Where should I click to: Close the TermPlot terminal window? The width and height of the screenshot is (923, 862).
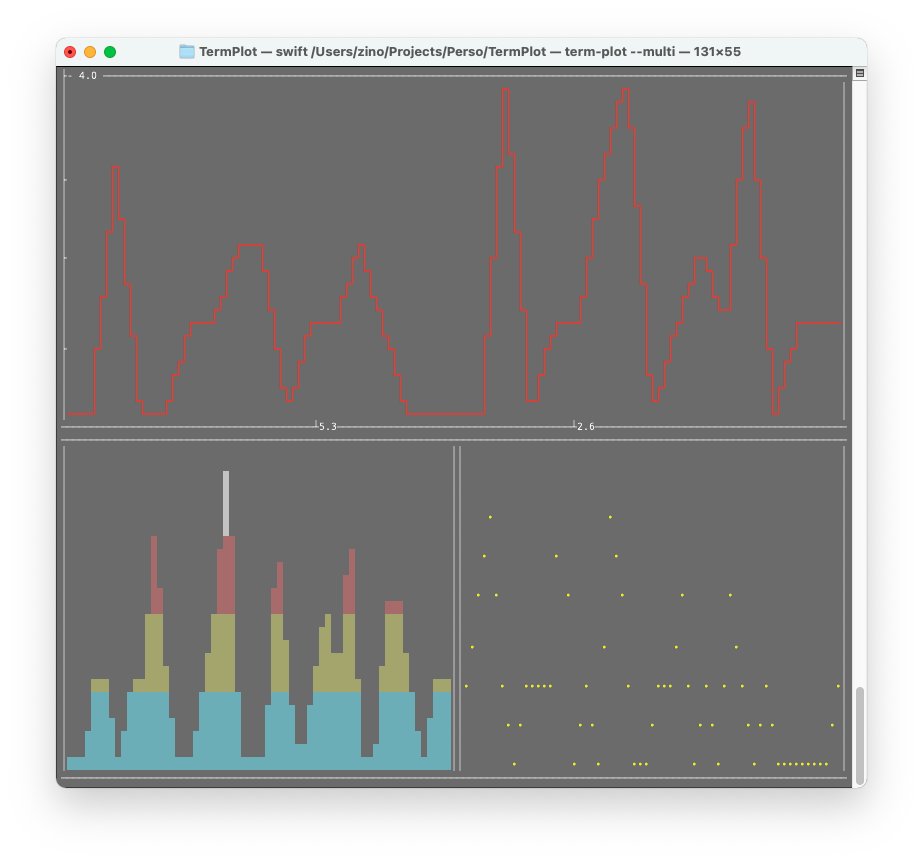(70, 52)
